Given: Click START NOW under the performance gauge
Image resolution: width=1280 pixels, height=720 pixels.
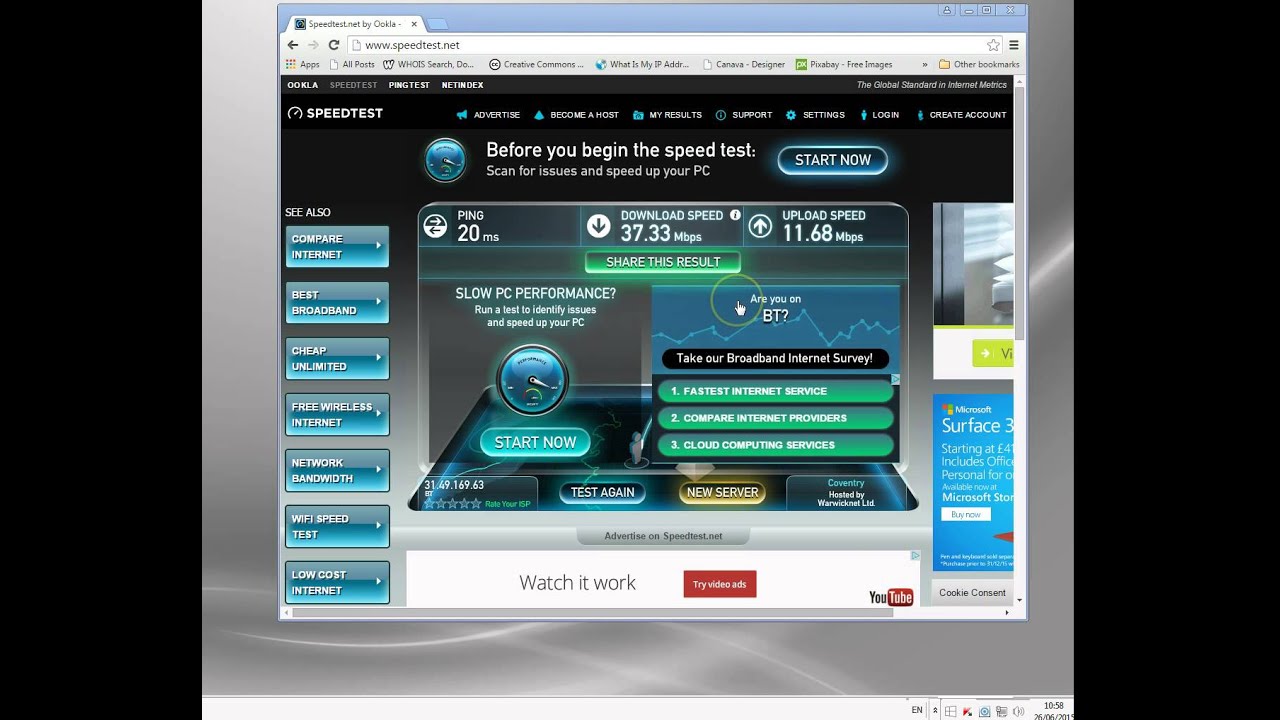Looking at the screenshot, I should coord(535,442).
